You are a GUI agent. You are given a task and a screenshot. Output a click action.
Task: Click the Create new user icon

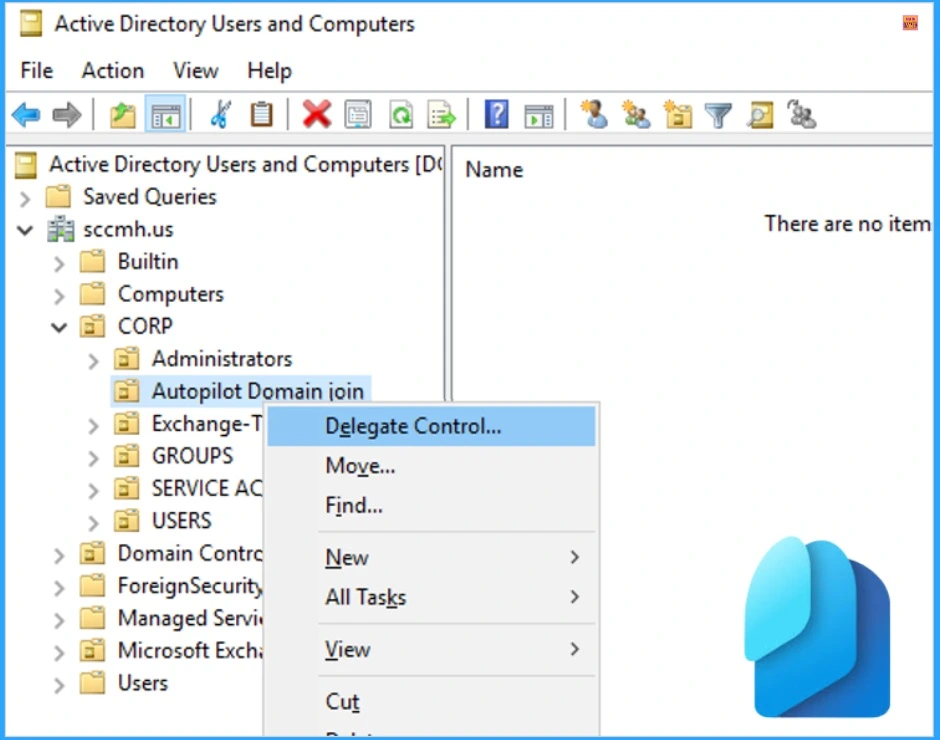click(594, 114)
